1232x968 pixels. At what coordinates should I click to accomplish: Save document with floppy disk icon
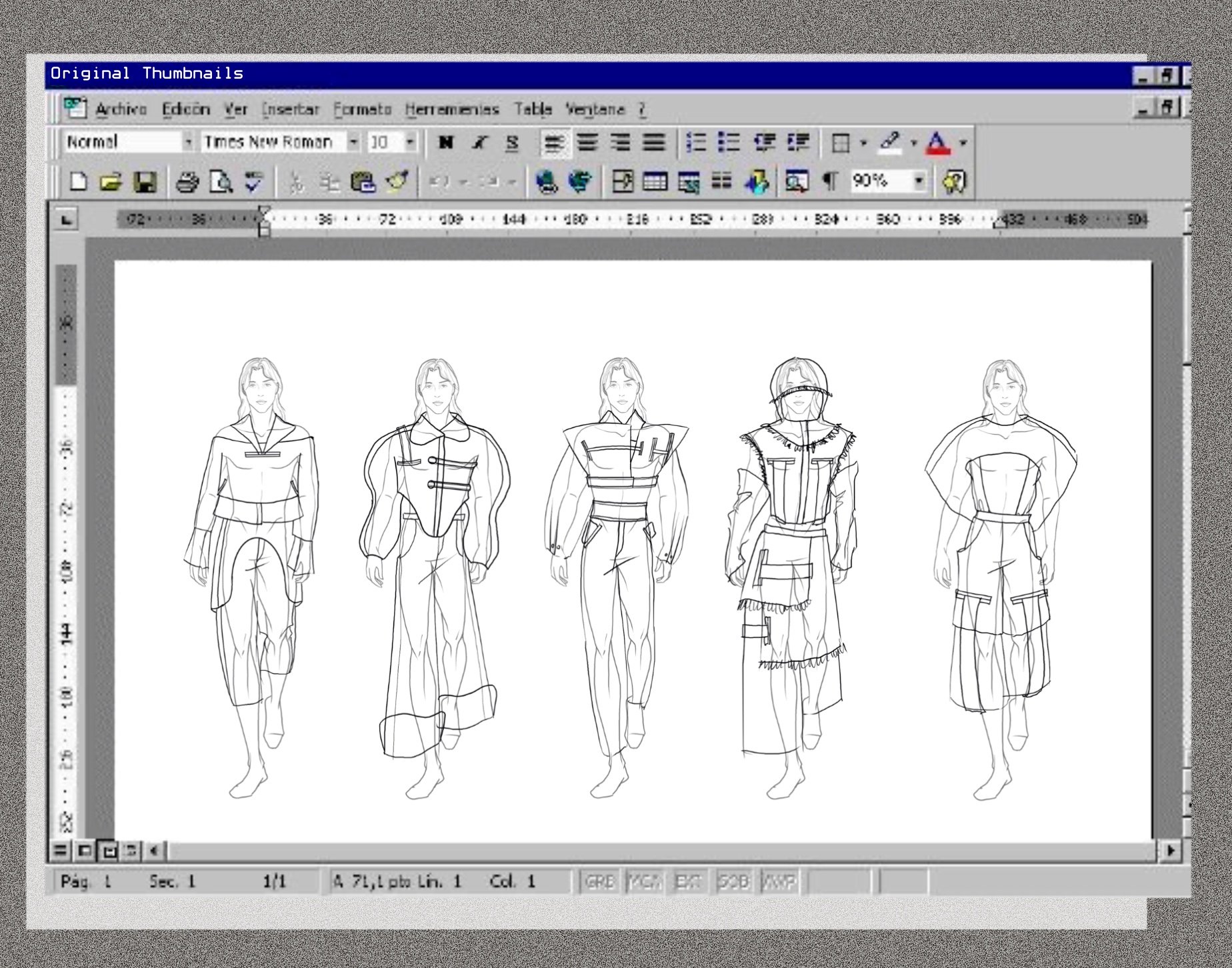(x=145, y=181)
